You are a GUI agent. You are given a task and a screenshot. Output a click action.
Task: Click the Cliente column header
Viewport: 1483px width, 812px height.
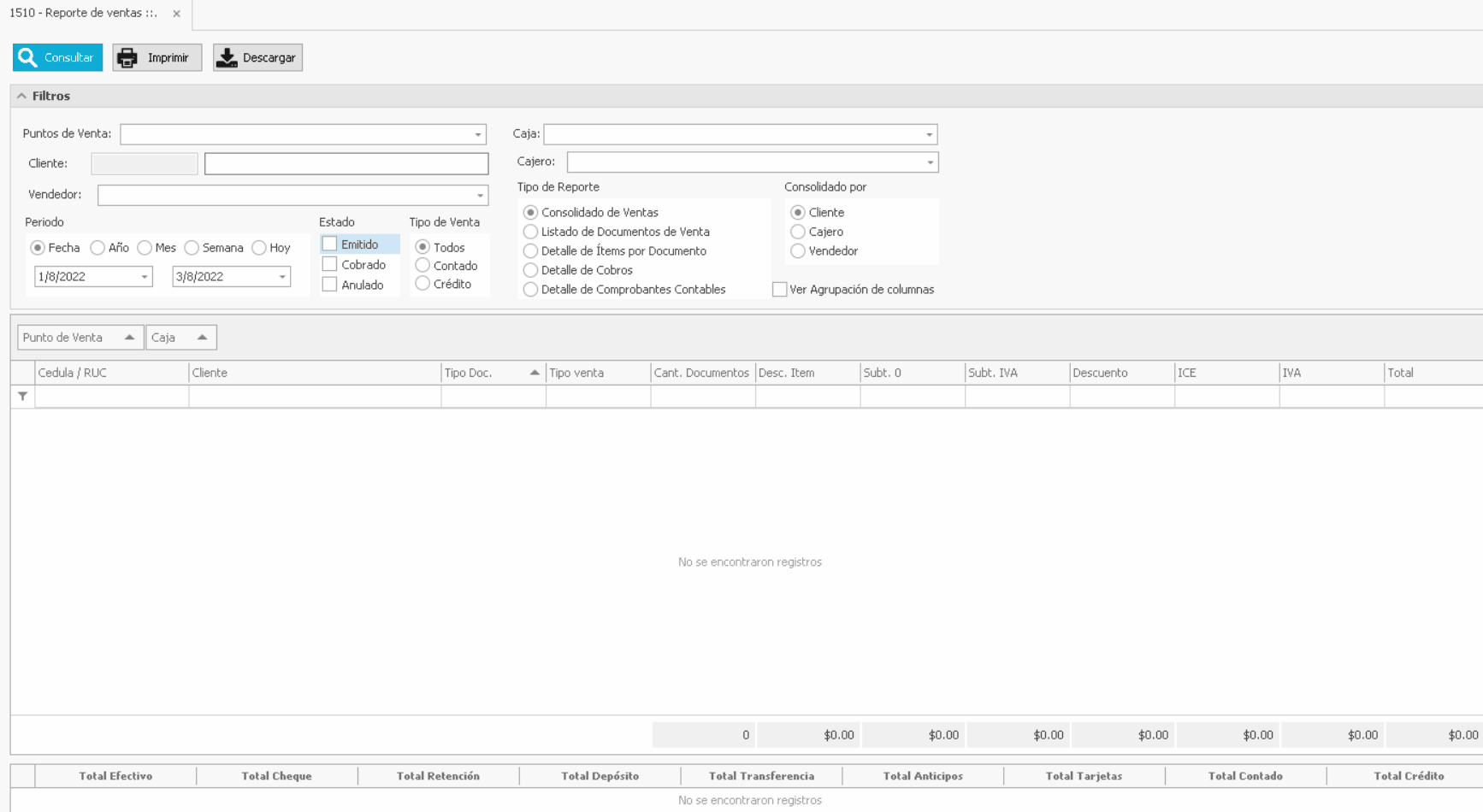[x=314, y=373]
